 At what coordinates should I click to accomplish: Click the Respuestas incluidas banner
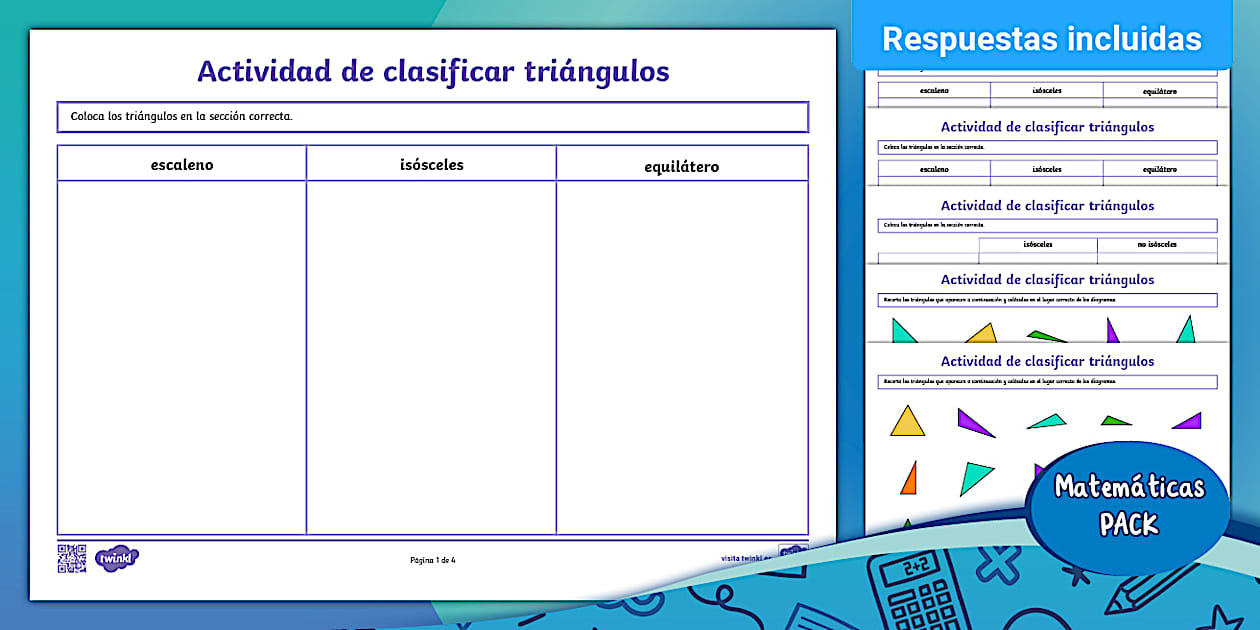pos(1041,38)
